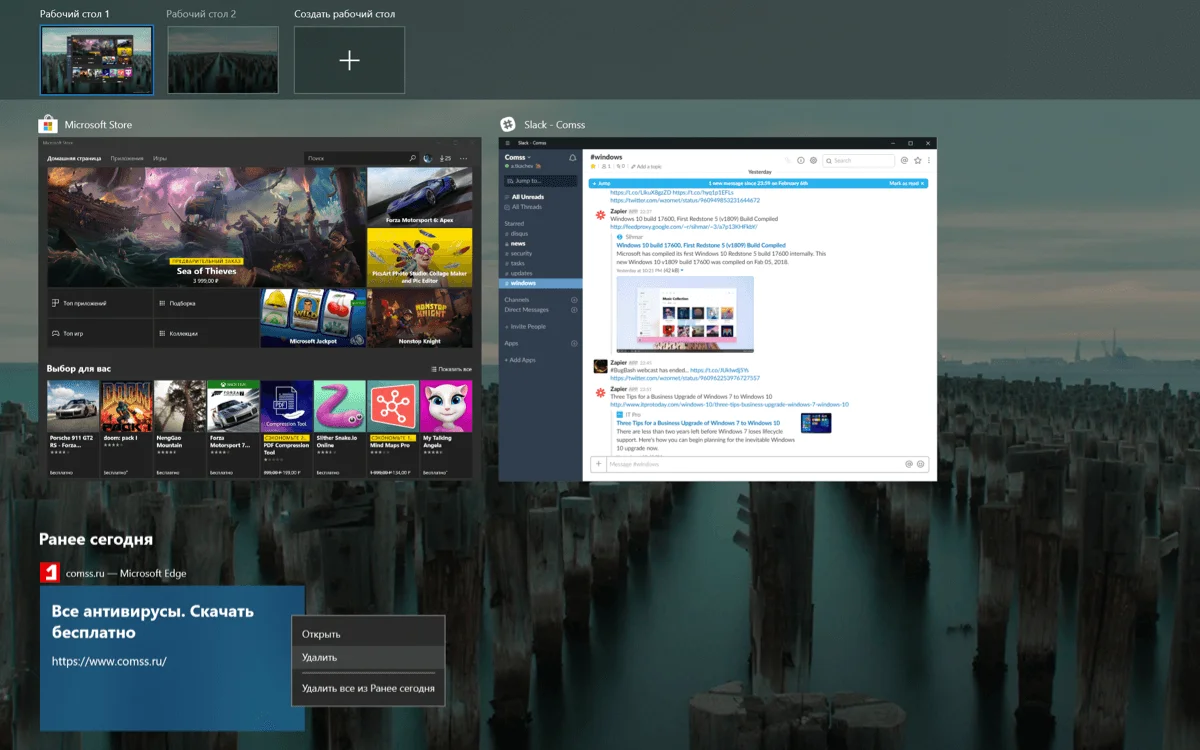1200x750 pixels.
Task: Click the Slack logo above the window preview
Action: (x=508, y=125)
